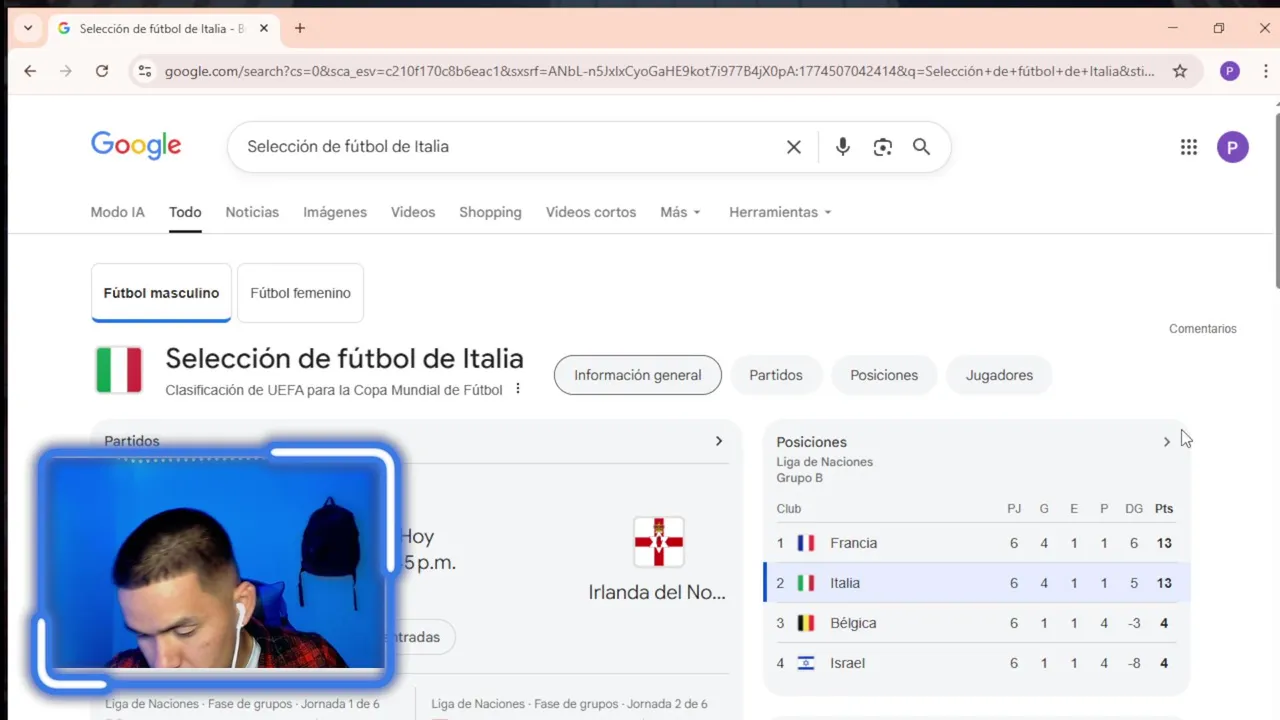Click the Información general chip

pyautogui.click(x=638, y=375)
